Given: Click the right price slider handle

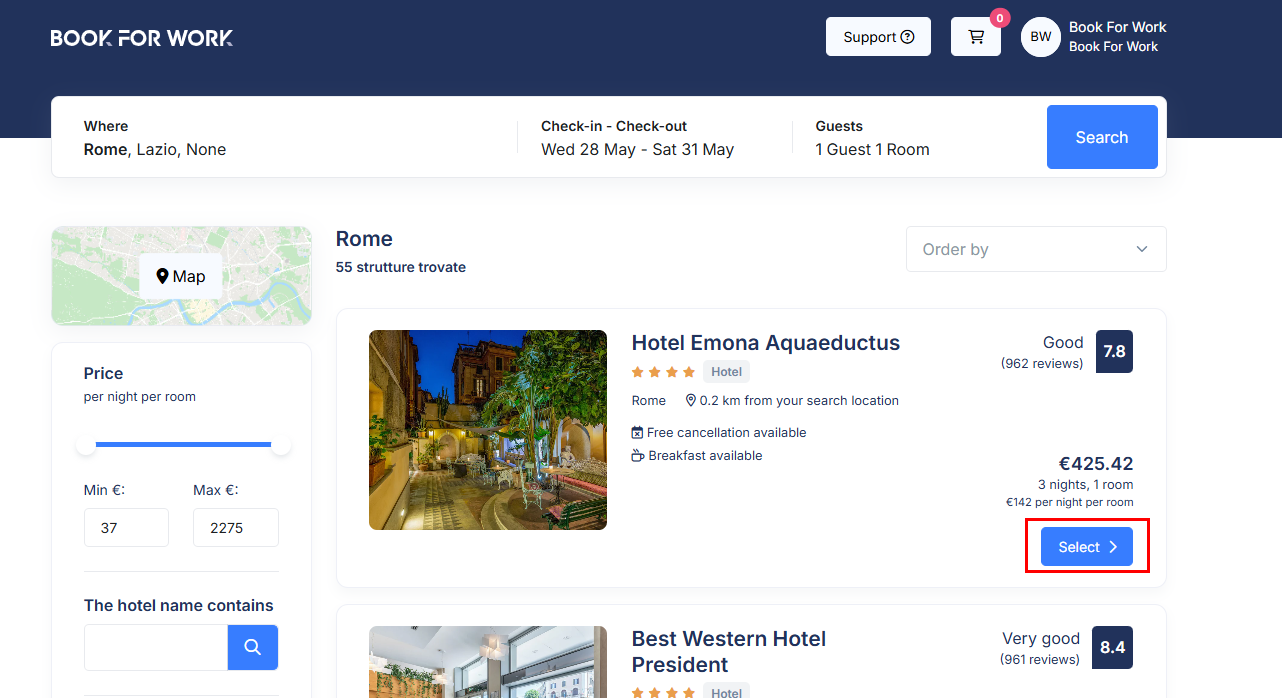Looking at the screenshot, I should pyautogui.click(x=281, y=445).
